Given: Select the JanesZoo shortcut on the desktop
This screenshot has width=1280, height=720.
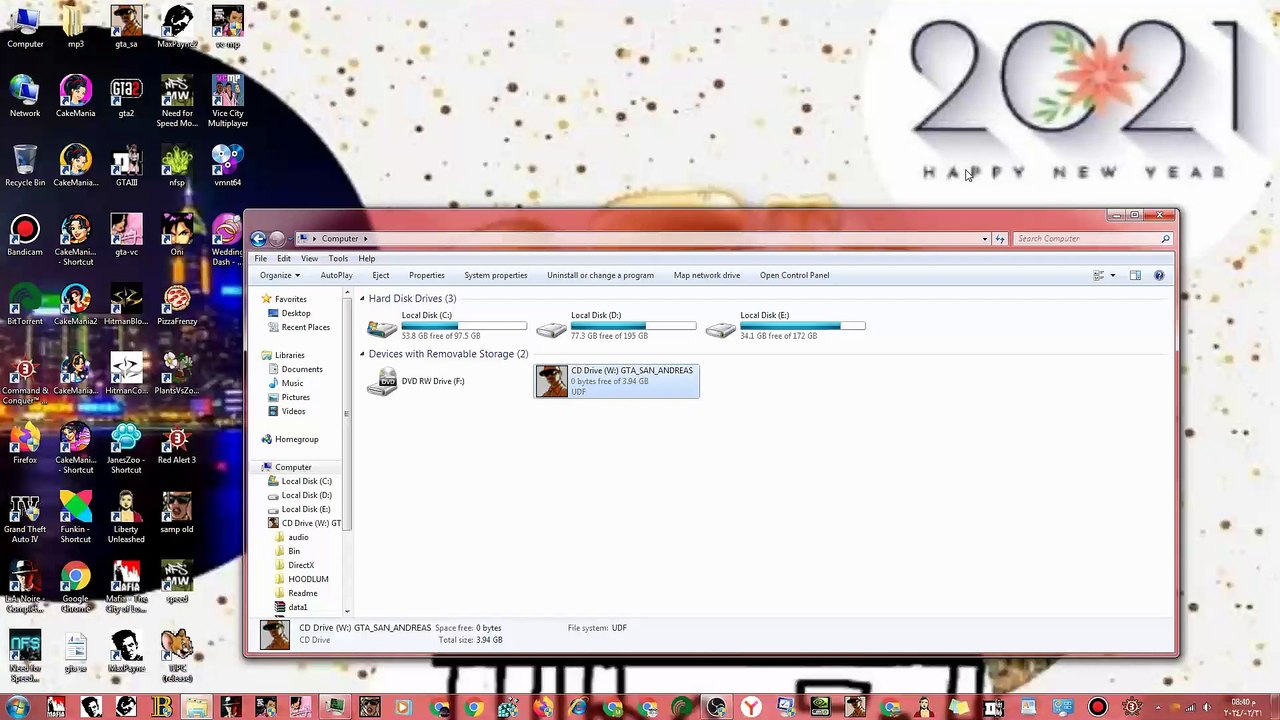Looking at the screenshot, I should [x=126, y=449].
